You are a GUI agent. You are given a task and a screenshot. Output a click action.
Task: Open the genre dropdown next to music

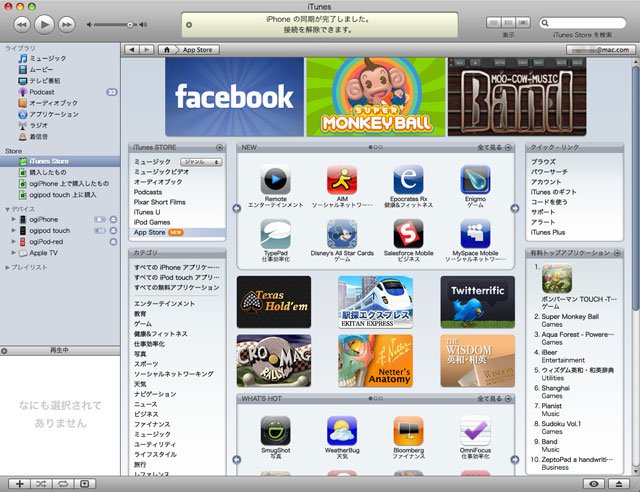pos(201,162)
